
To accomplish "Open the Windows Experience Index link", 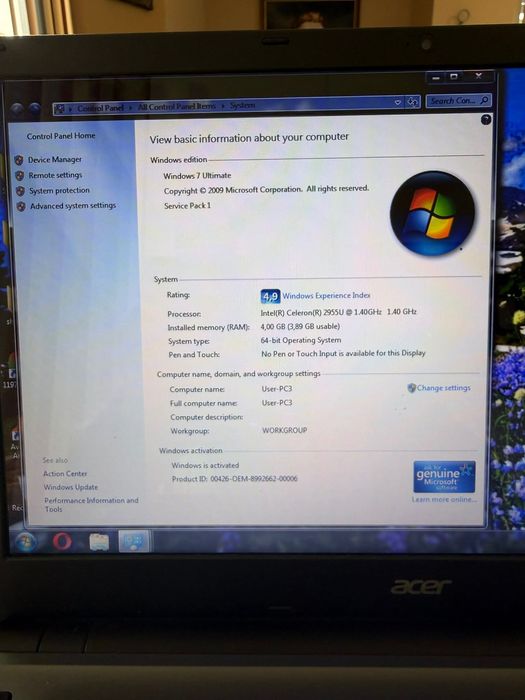I will click(326, 296).
